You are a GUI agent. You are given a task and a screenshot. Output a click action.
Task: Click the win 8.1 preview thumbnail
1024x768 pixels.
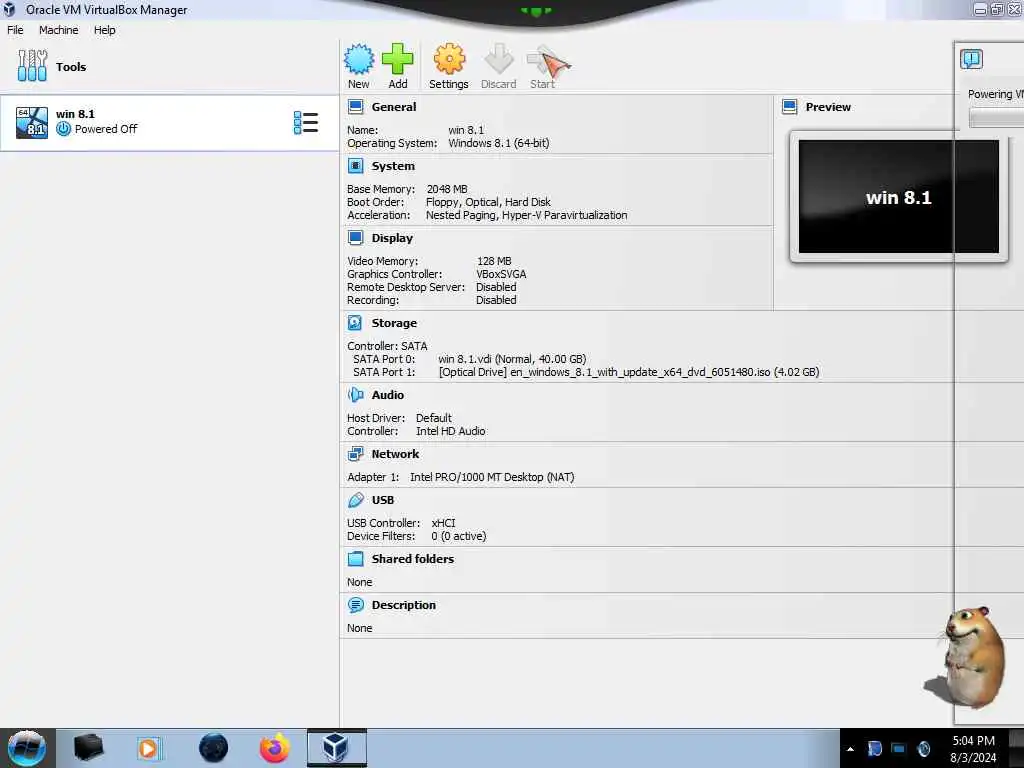(899, 197)
